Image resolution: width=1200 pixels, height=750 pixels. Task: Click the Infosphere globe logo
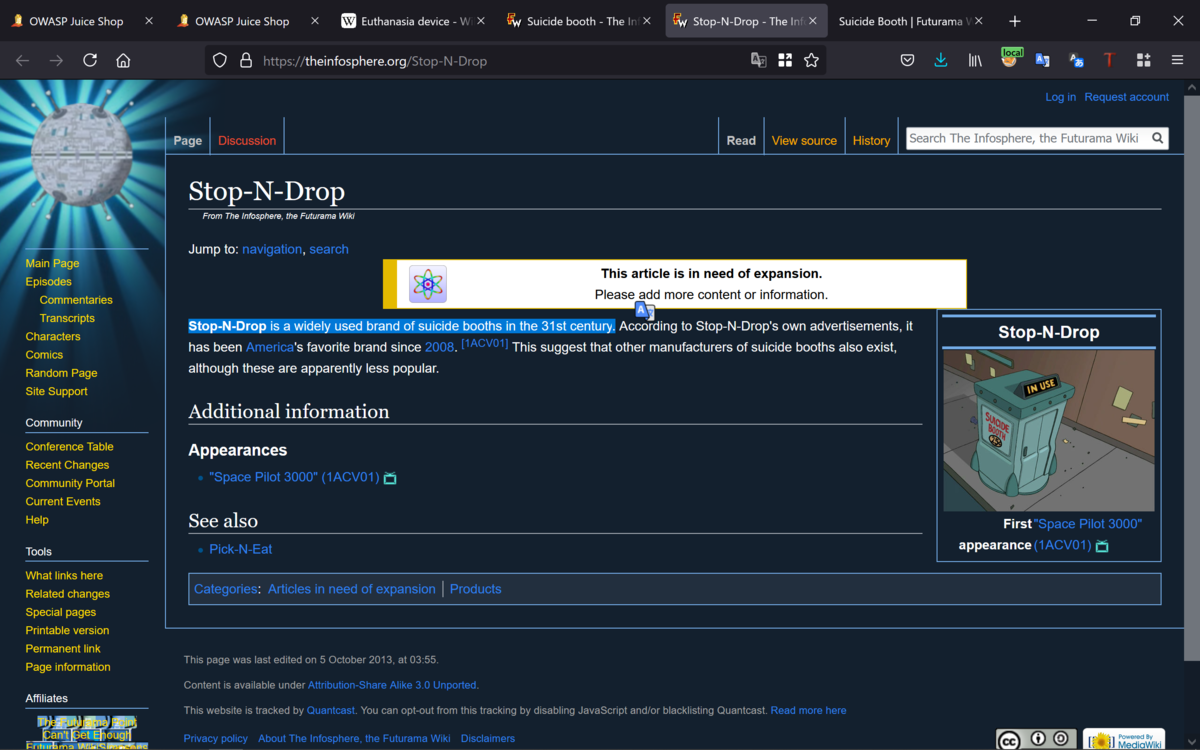coord(82,153)
